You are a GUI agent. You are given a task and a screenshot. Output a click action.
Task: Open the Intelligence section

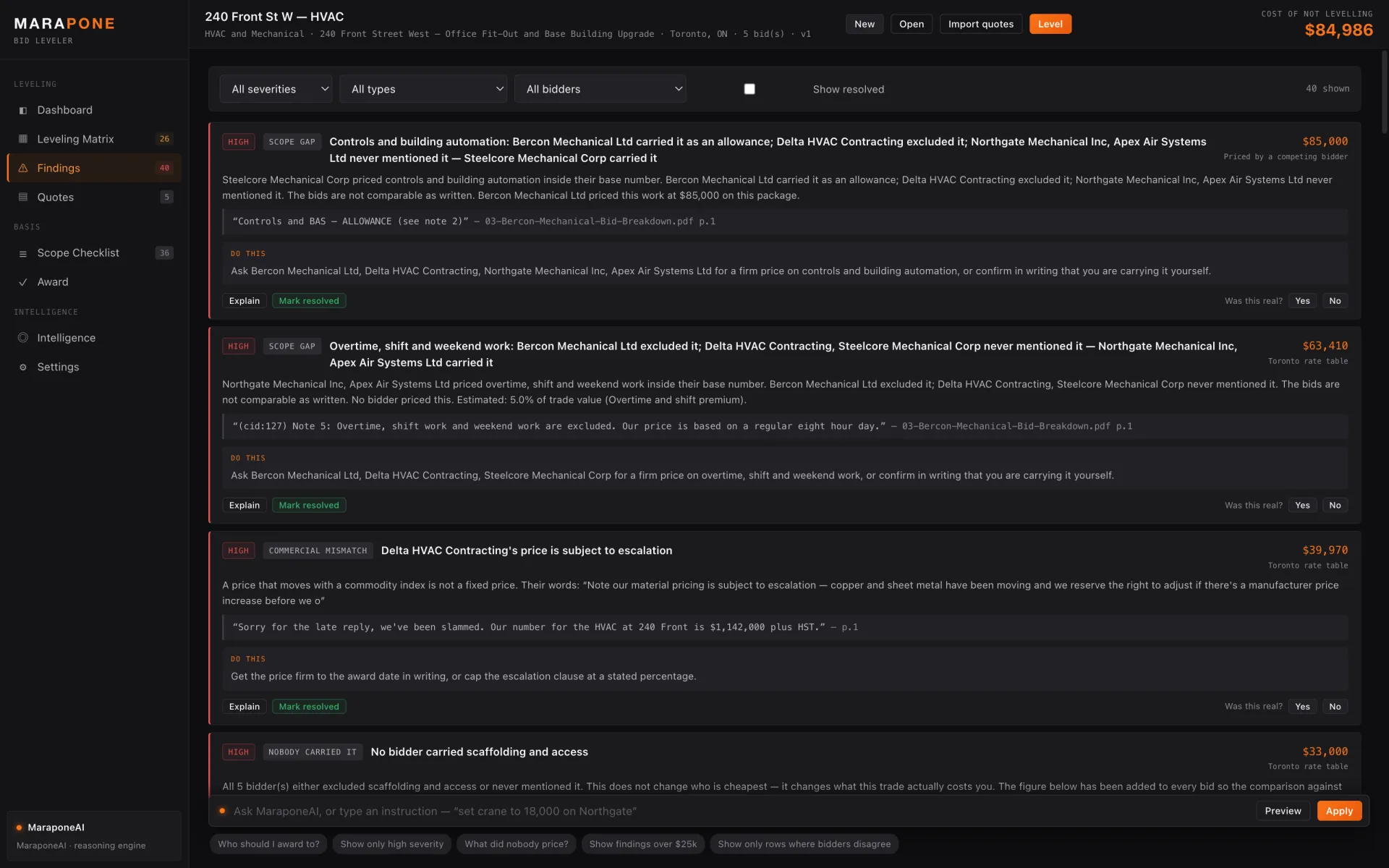(94, 338)
